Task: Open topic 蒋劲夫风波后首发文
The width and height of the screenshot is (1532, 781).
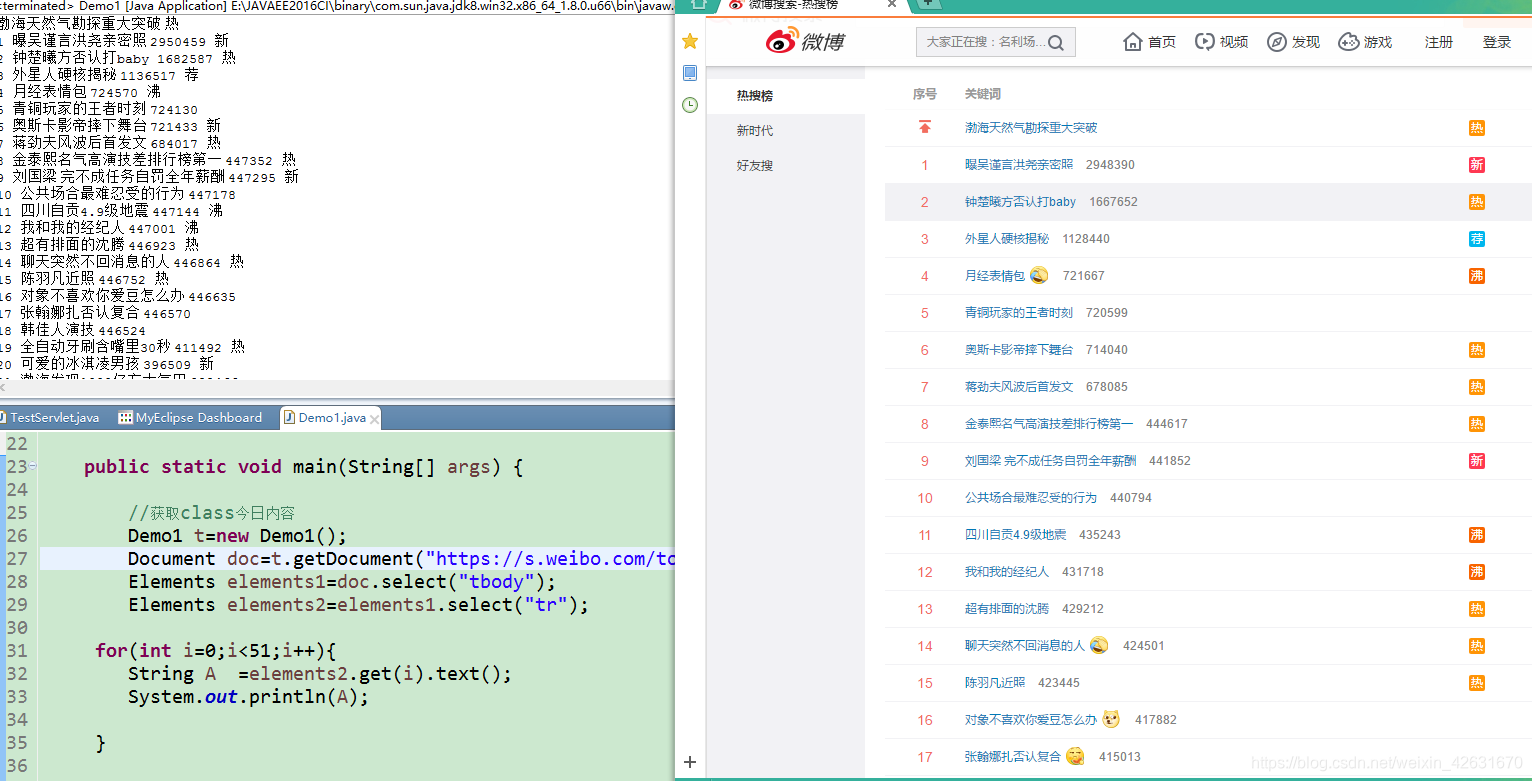Action: [1019, 387]
